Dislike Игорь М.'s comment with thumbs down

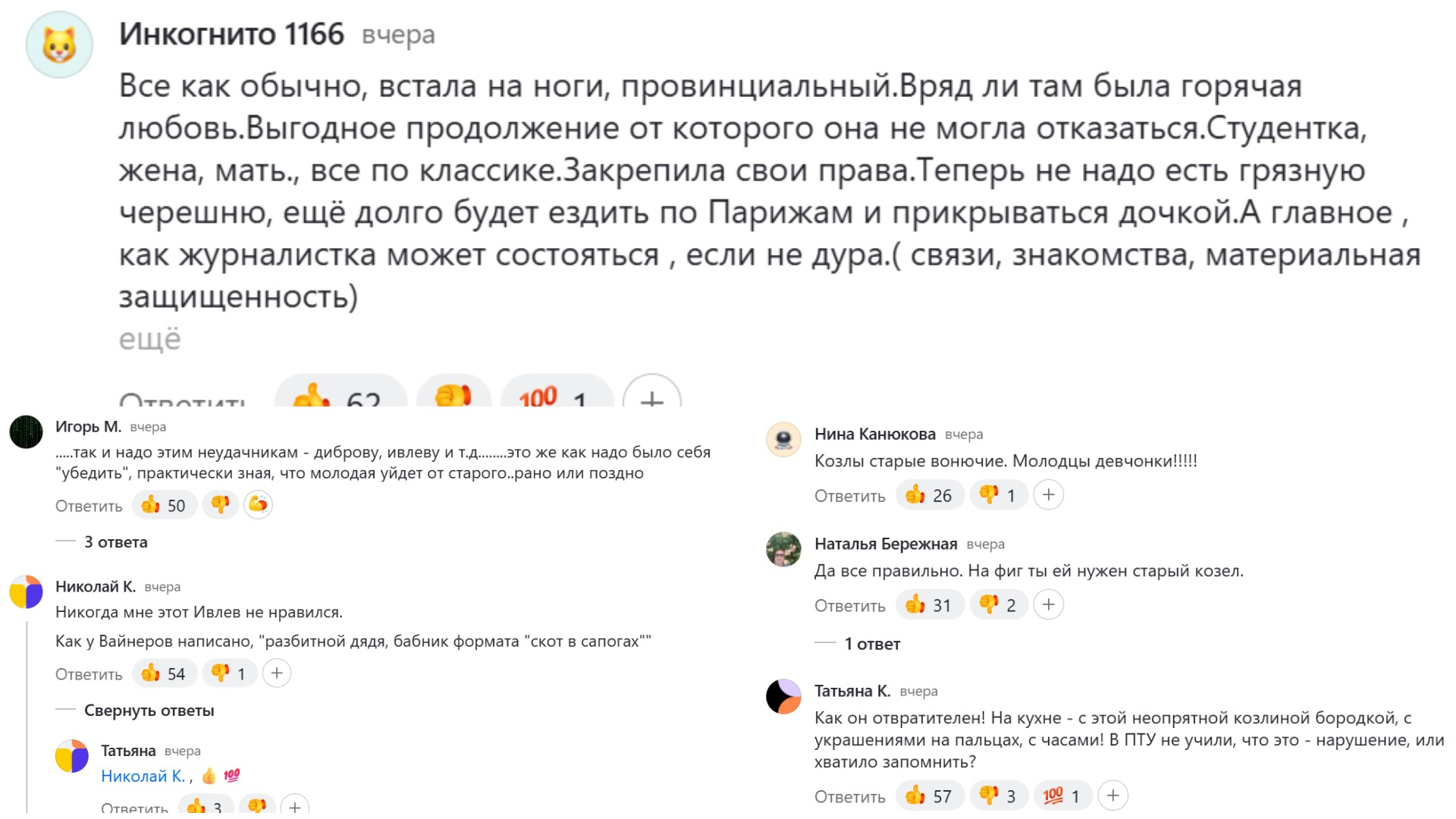point(221,505)
